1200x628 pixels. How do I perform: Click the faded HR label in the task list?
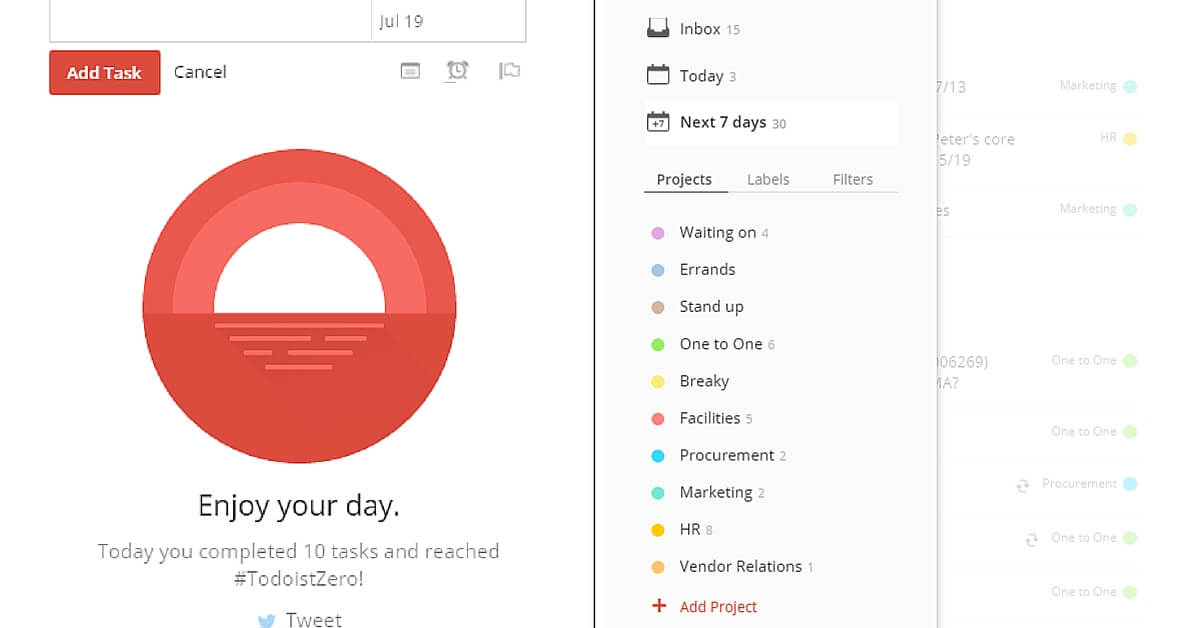tap(1108, 138)
